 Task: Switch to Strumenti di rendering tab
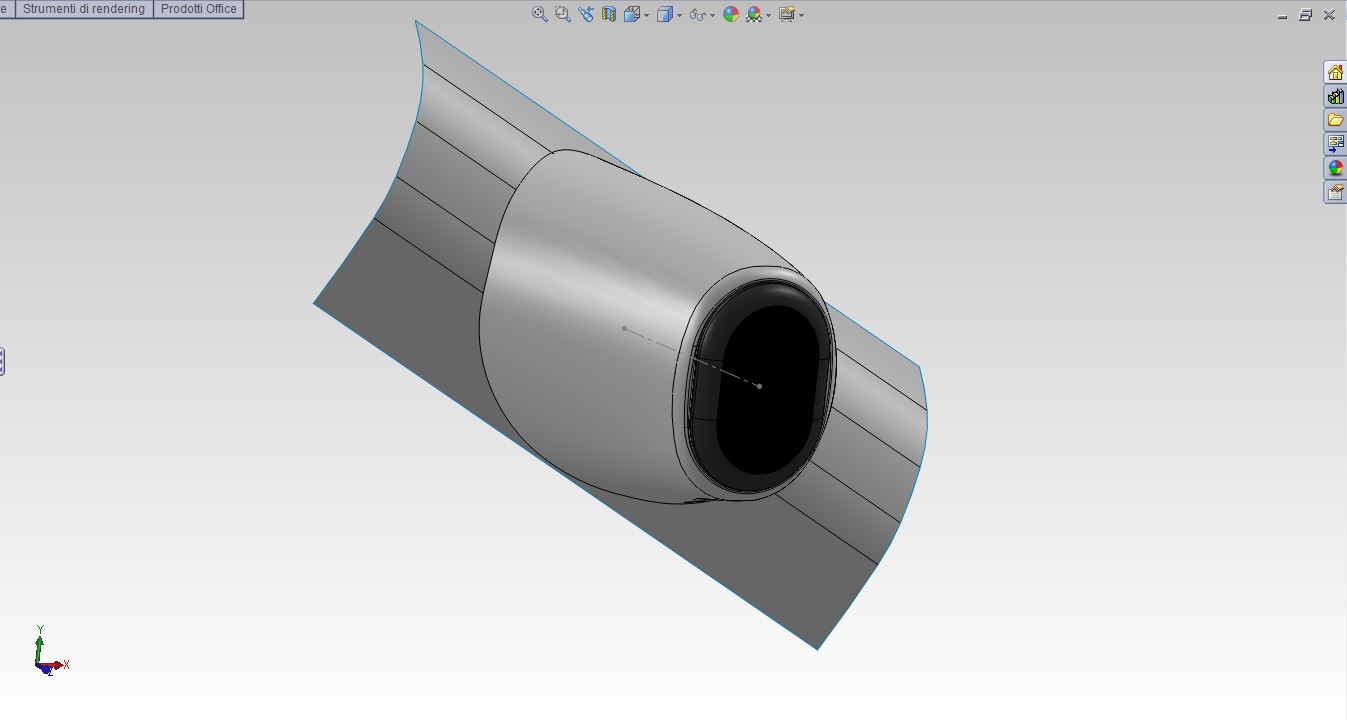84,9
